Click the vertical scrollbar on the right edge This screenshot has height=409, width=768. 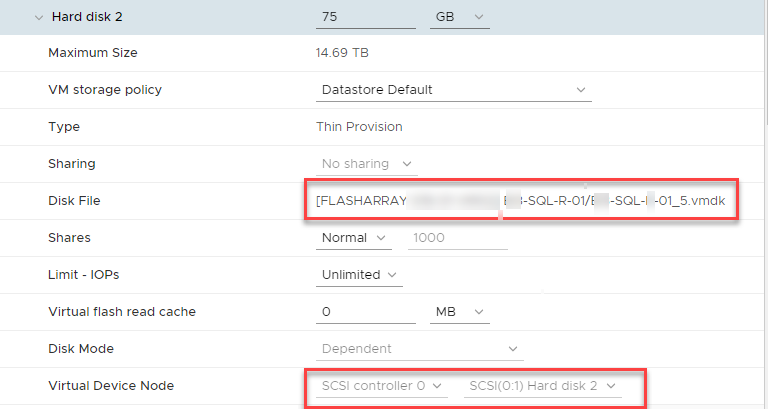pos(766,64)
